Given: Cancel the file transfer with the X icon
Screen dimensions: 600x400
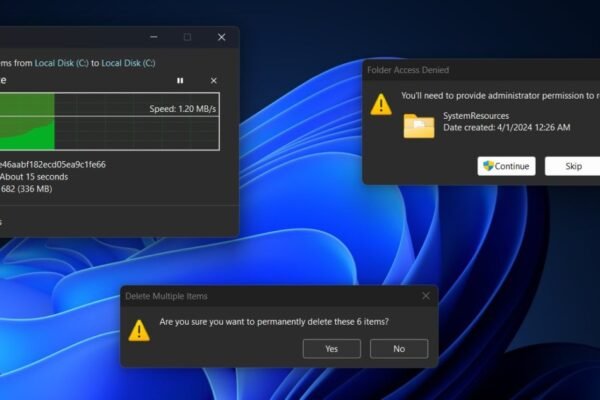Looking at the screenshot, I should point(213,80).
